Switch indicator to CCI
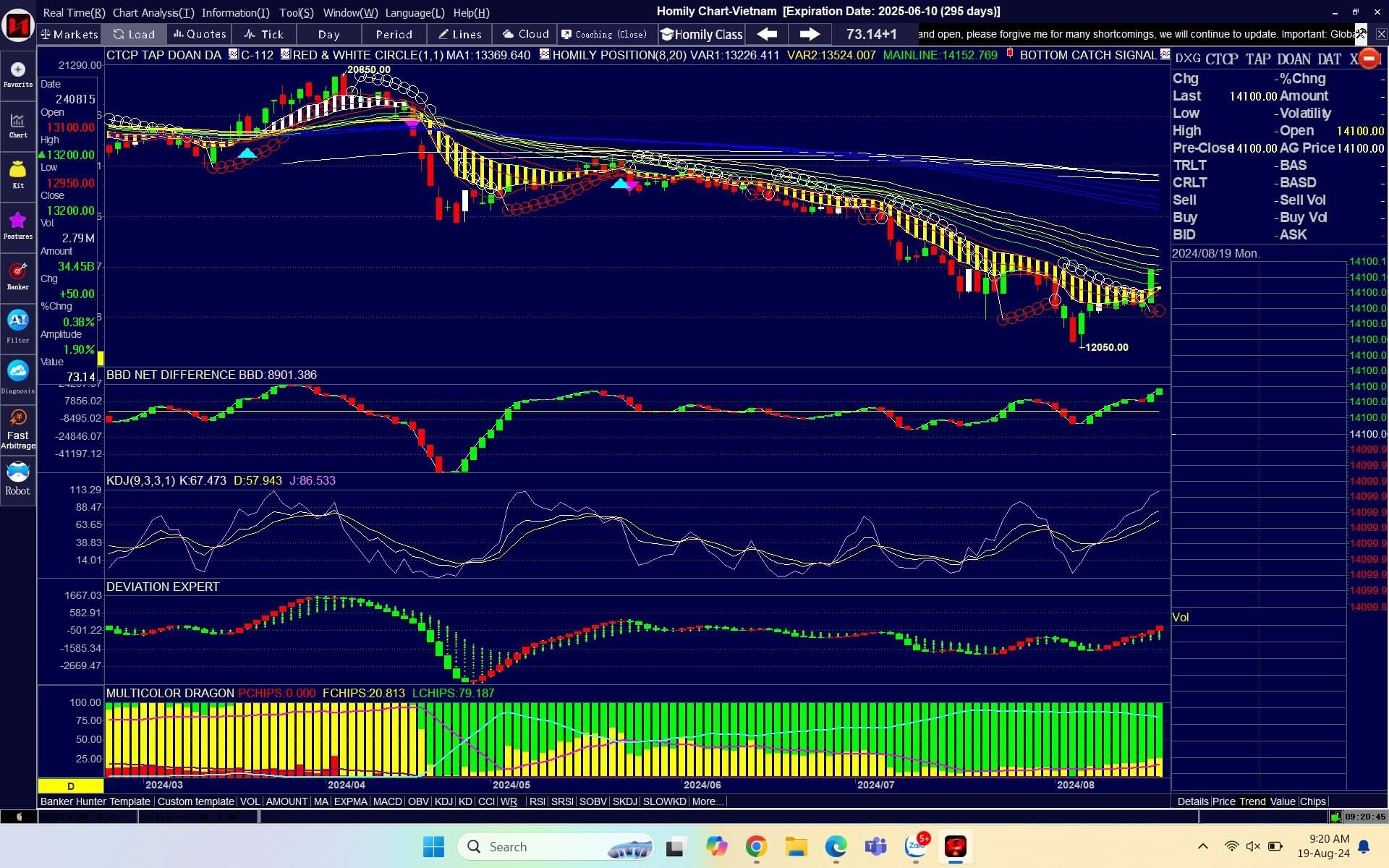 coord(486,801)
